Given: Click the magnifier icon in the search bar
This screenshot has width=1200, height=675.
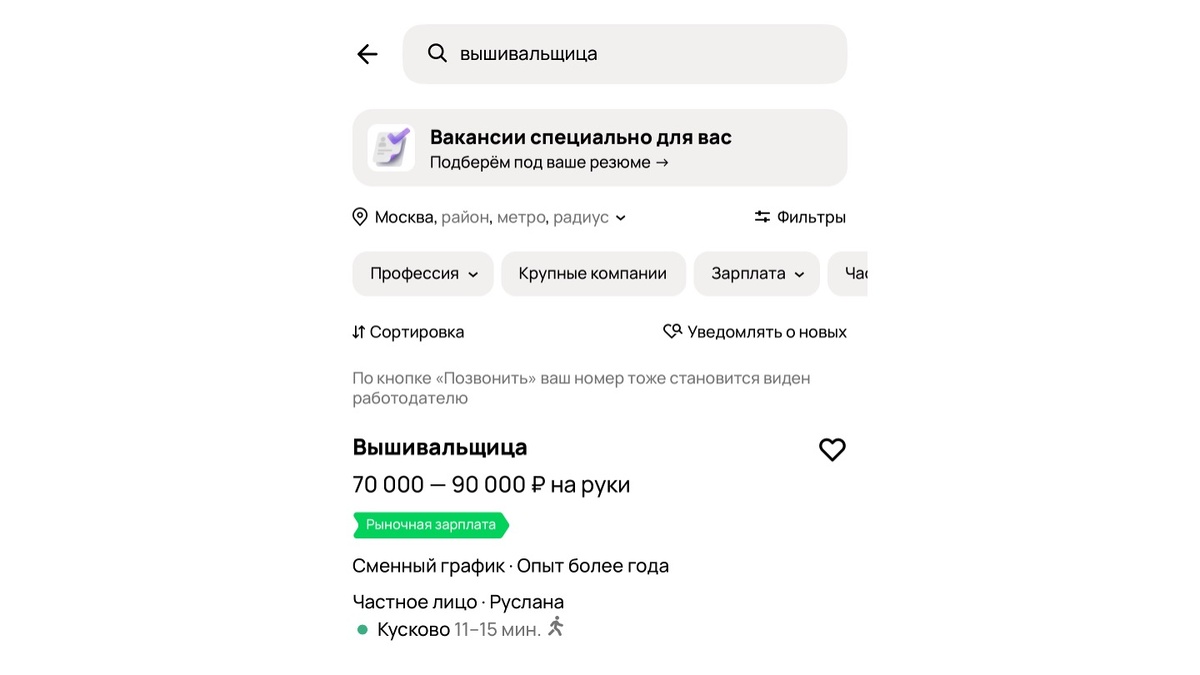Looking at the screenshot, I should click(x=437, y=53).
